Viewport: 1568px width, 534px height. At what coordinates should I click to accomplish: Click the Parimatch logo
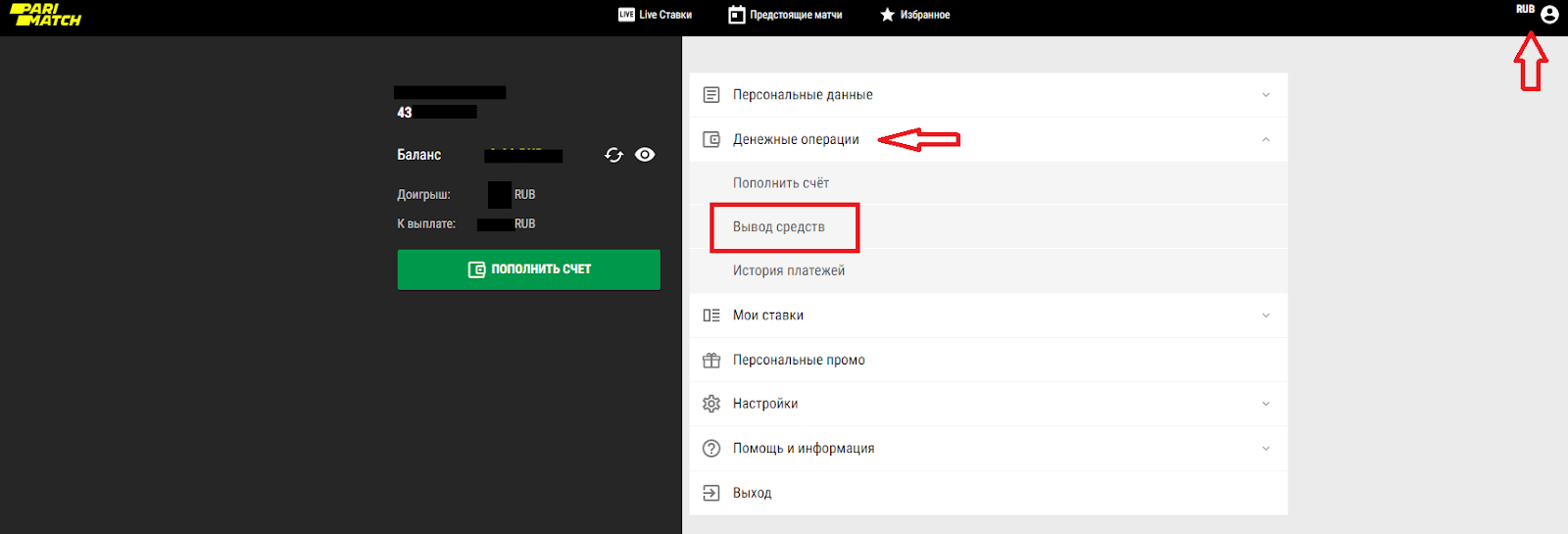(45, 15)
